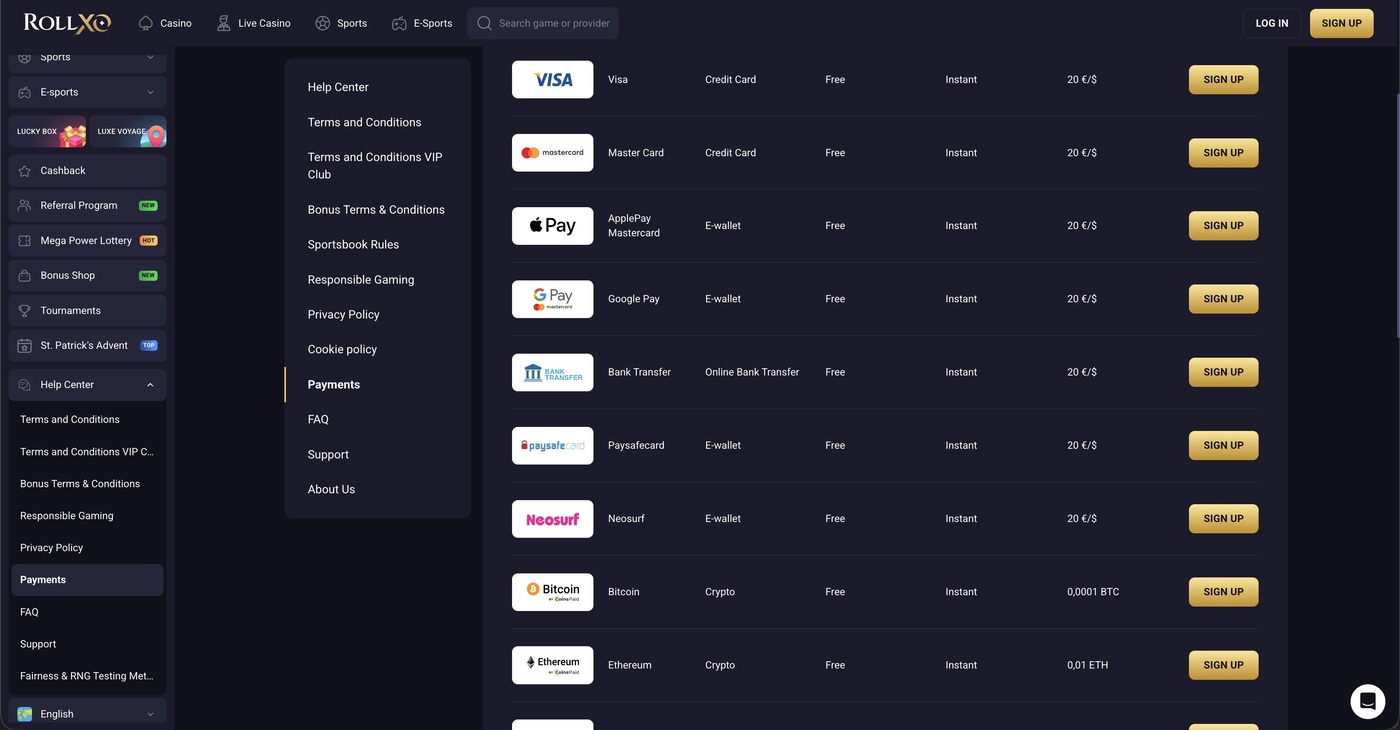Click the RollXO logo

pos(67,23)
